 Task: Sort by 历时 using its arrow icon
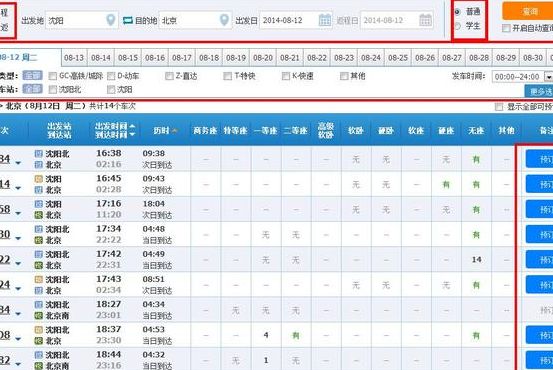(x=174, y=131)
